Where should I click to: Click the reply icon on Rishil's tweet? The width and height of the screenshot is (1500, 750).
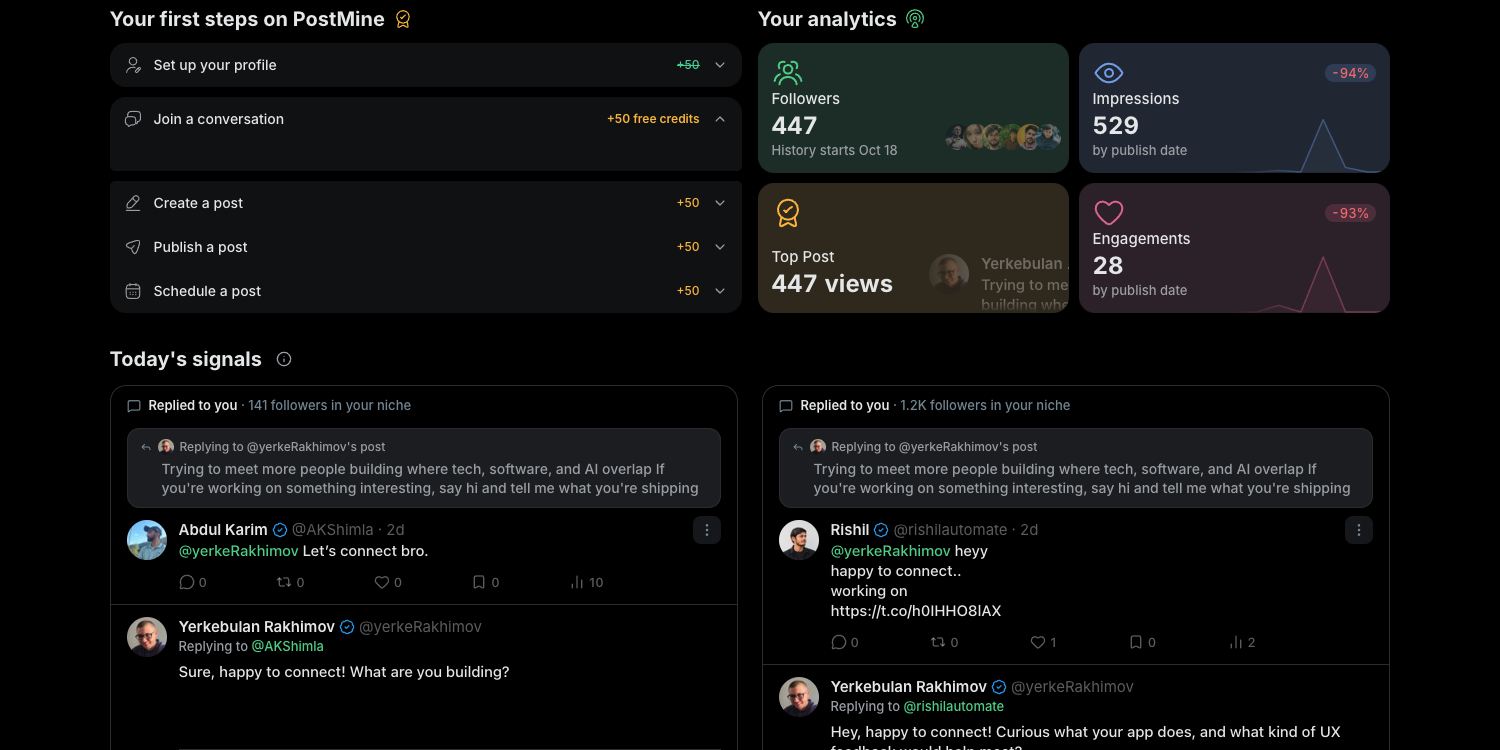pyautogui.click(x=838, y=642)
